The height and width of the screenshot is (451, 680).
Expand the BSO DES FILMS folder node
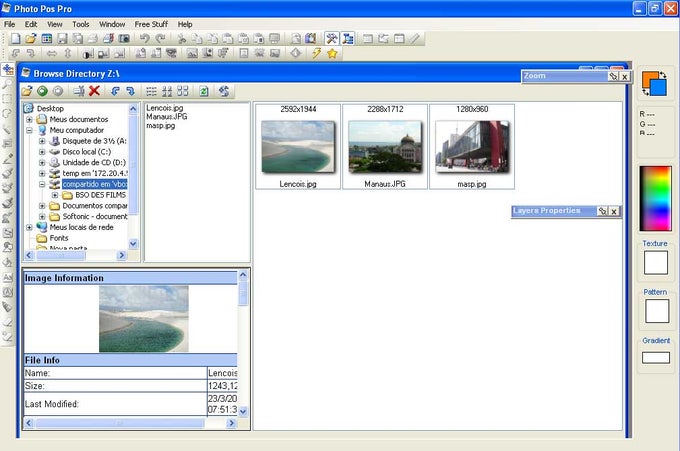click(55, 195)
